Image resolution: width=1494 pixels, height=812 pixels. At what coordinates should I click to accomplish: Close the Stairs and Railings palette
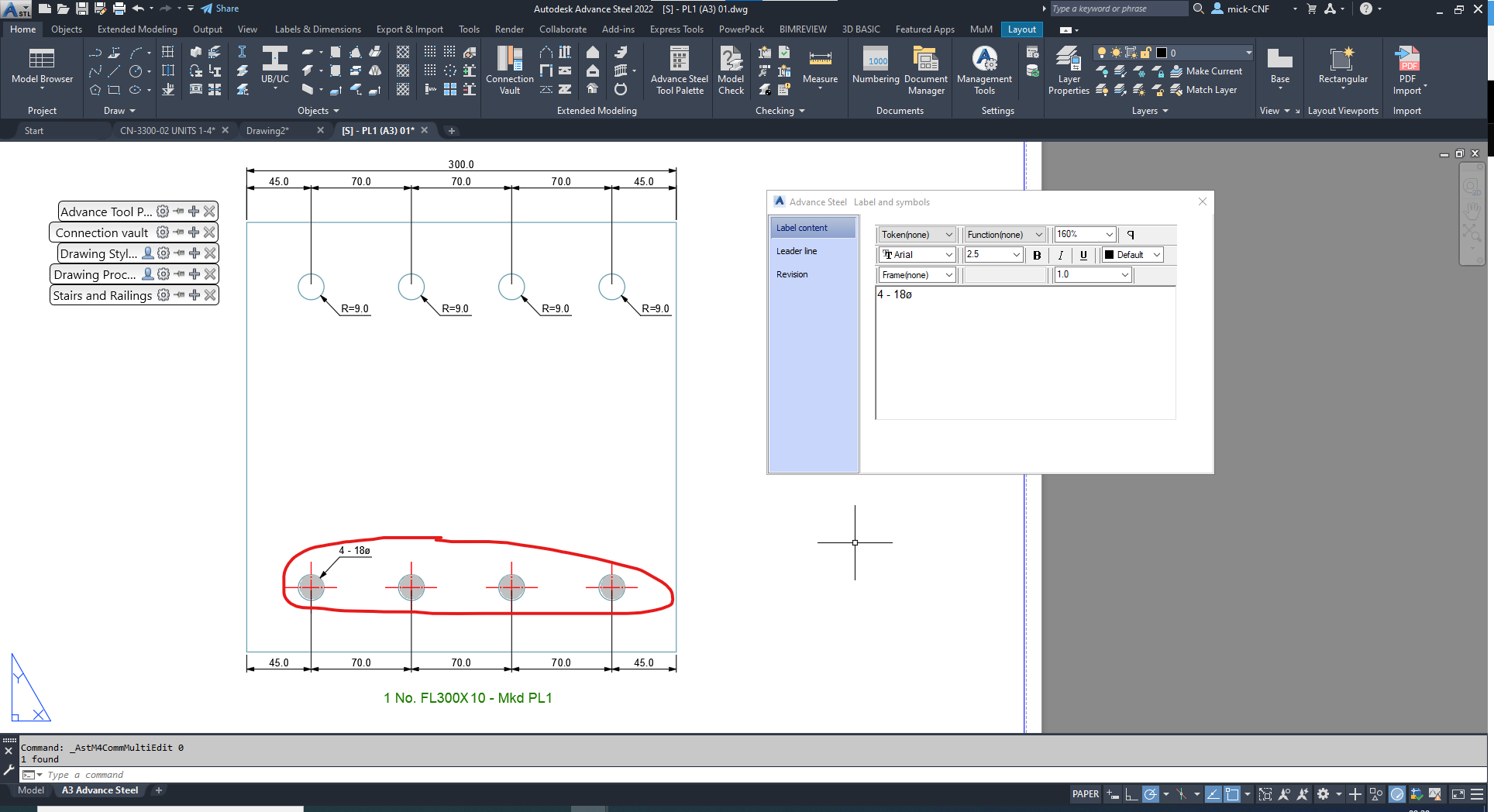(210, 295)
